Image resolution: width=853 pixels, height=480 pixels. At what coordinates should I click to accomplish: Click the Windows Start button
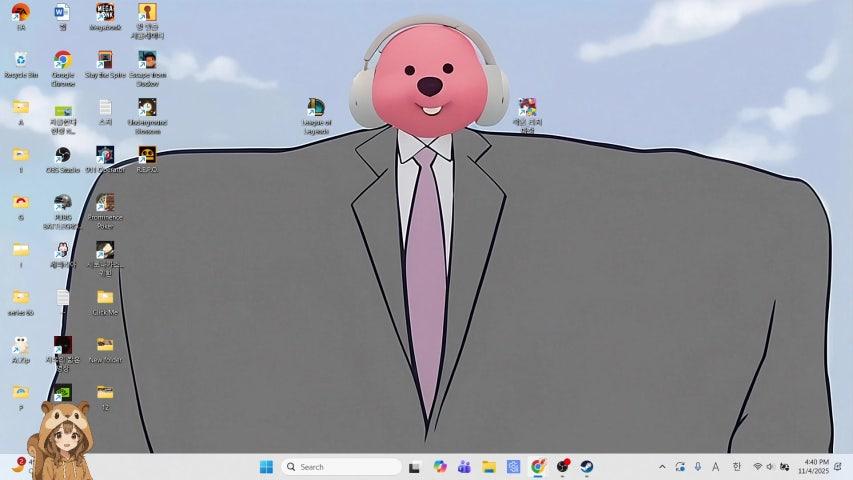point(266,467)
